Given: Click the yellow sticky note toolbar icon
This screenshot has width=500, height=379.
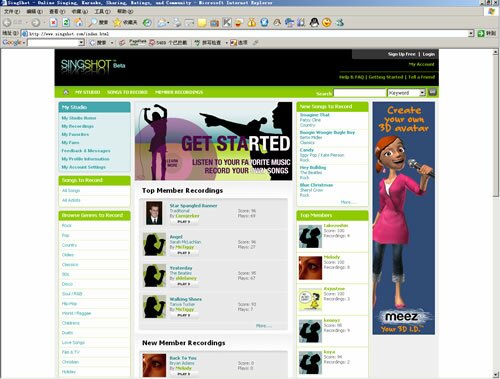Looking at the screenshot, I should click(202, 23).
